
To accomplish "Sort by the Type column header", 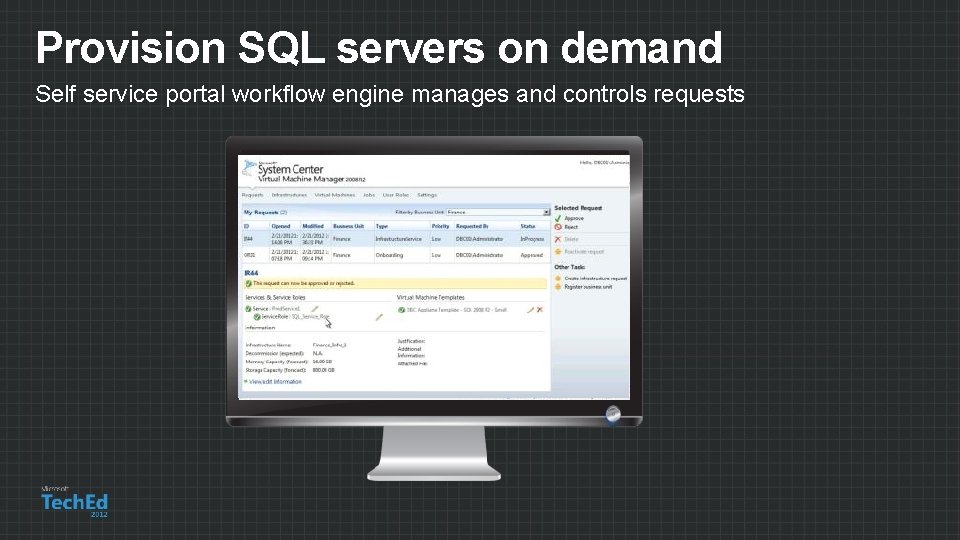I will (x=381, y=226).
